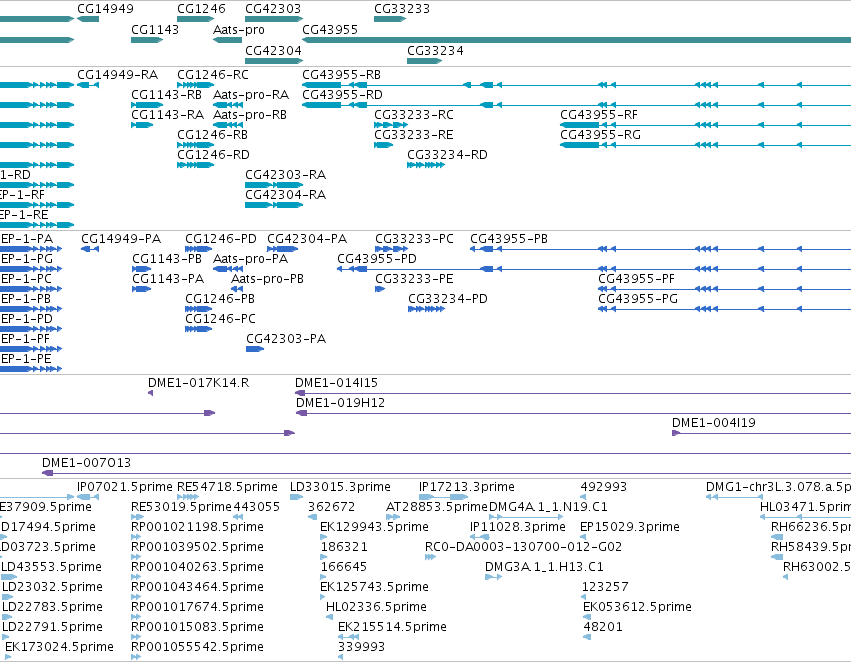Click protein CG33234-PD label
The width and height of the screenshot is (851, 662).
click(448, 299)
